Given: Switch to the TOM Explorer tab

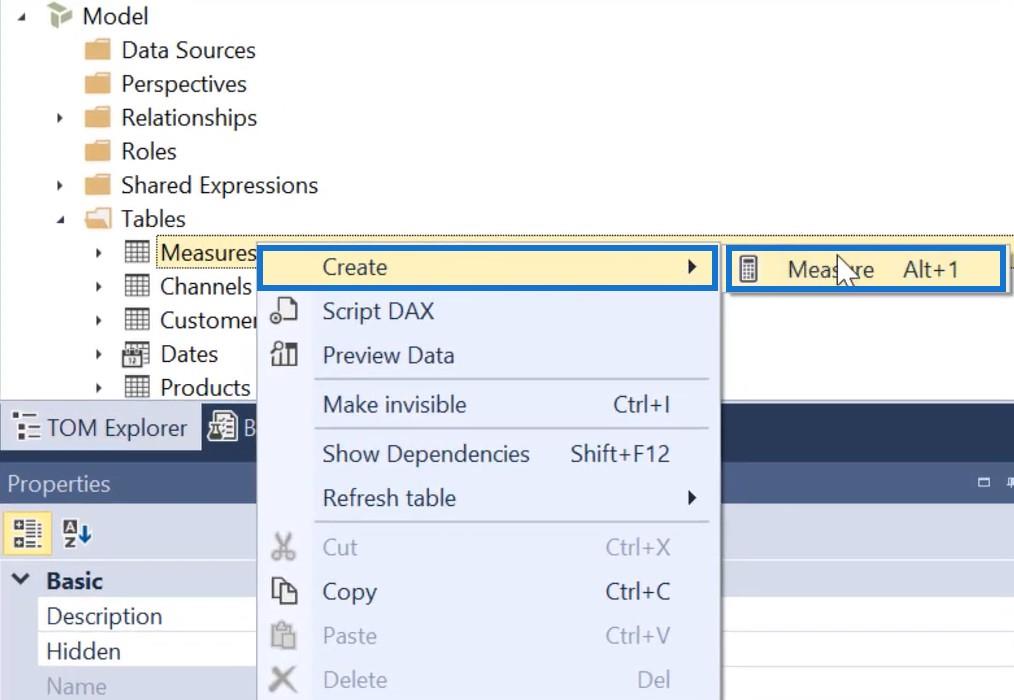Looking at the screenshot, I should [101, 427].
